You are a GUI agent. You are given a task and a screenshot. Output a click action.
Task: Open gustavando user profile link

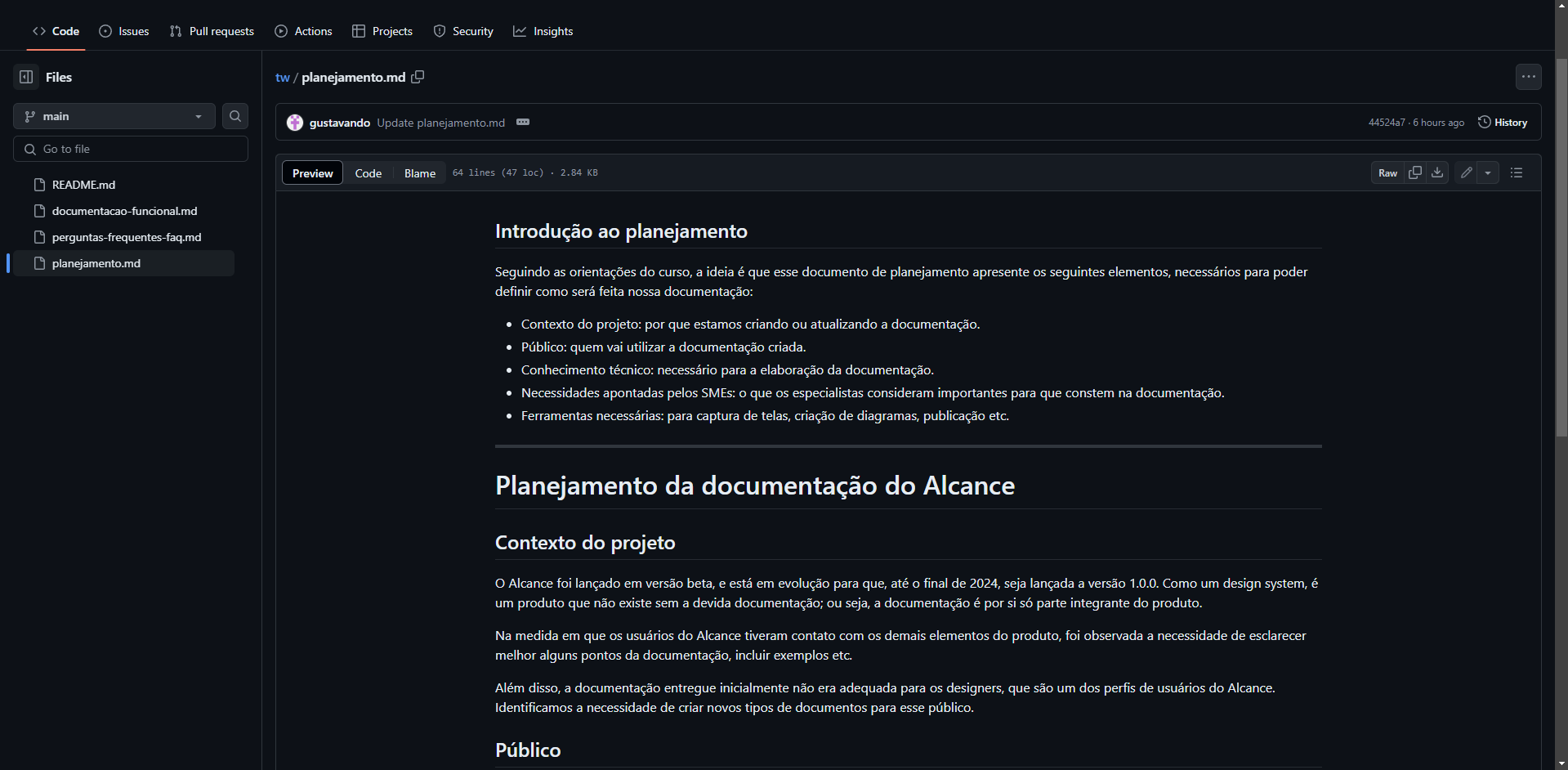tap(339, 123)
